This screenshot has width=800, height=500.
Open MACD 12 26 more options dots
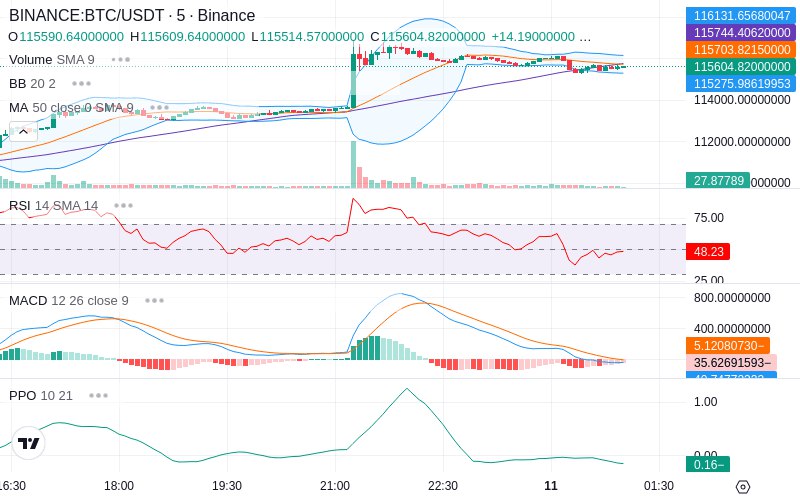pos(154,301)
